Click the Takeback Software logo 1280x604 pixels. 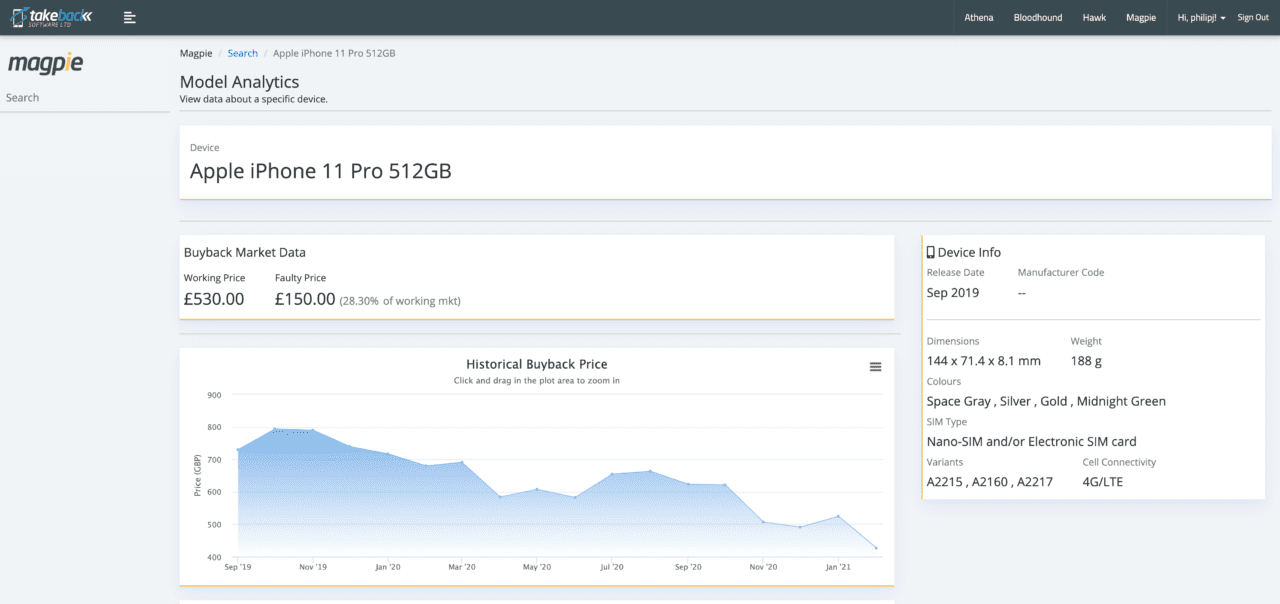pos(52,17)
